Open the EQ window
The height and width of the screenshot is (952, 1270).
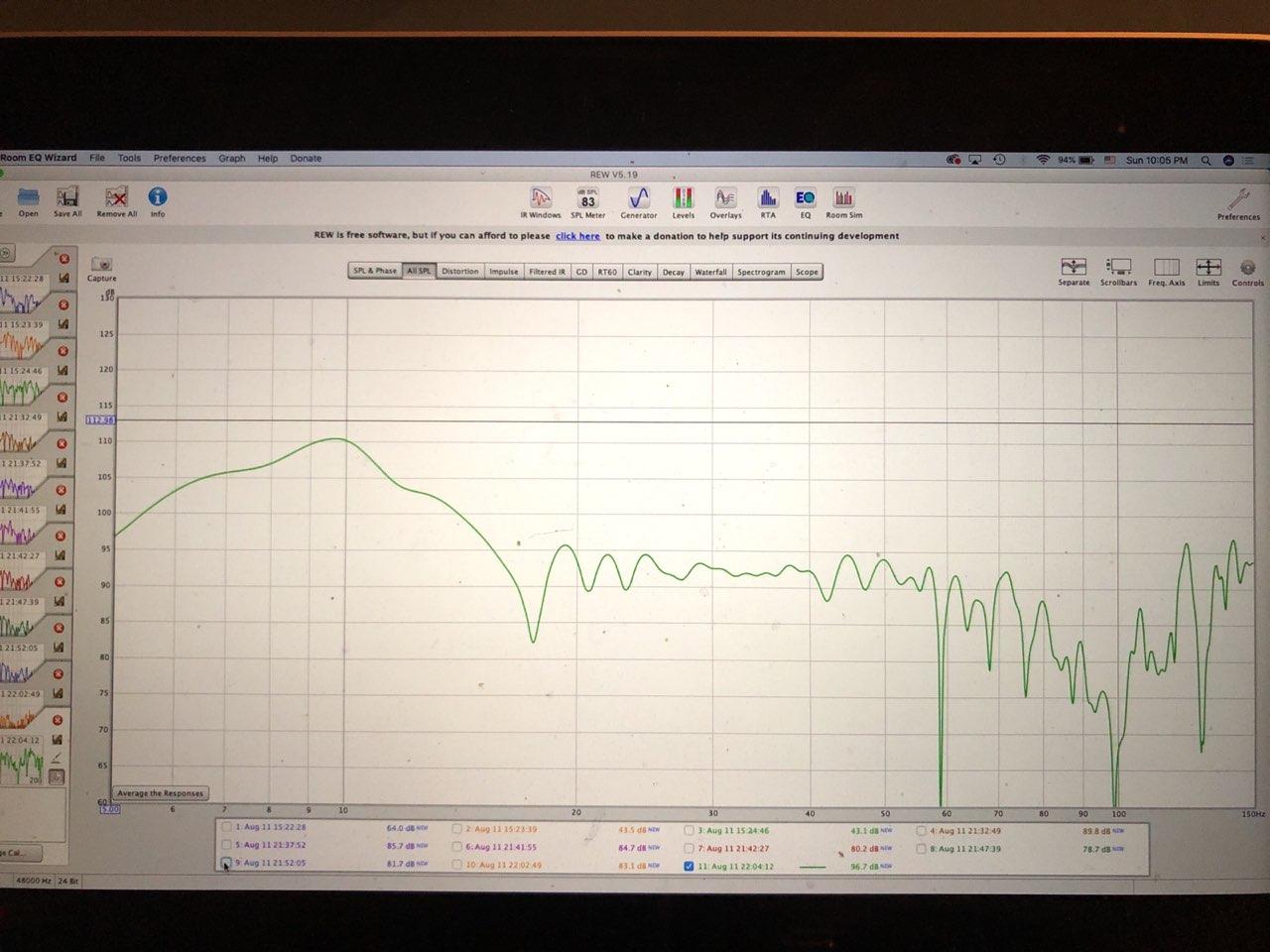pos(805,201)
